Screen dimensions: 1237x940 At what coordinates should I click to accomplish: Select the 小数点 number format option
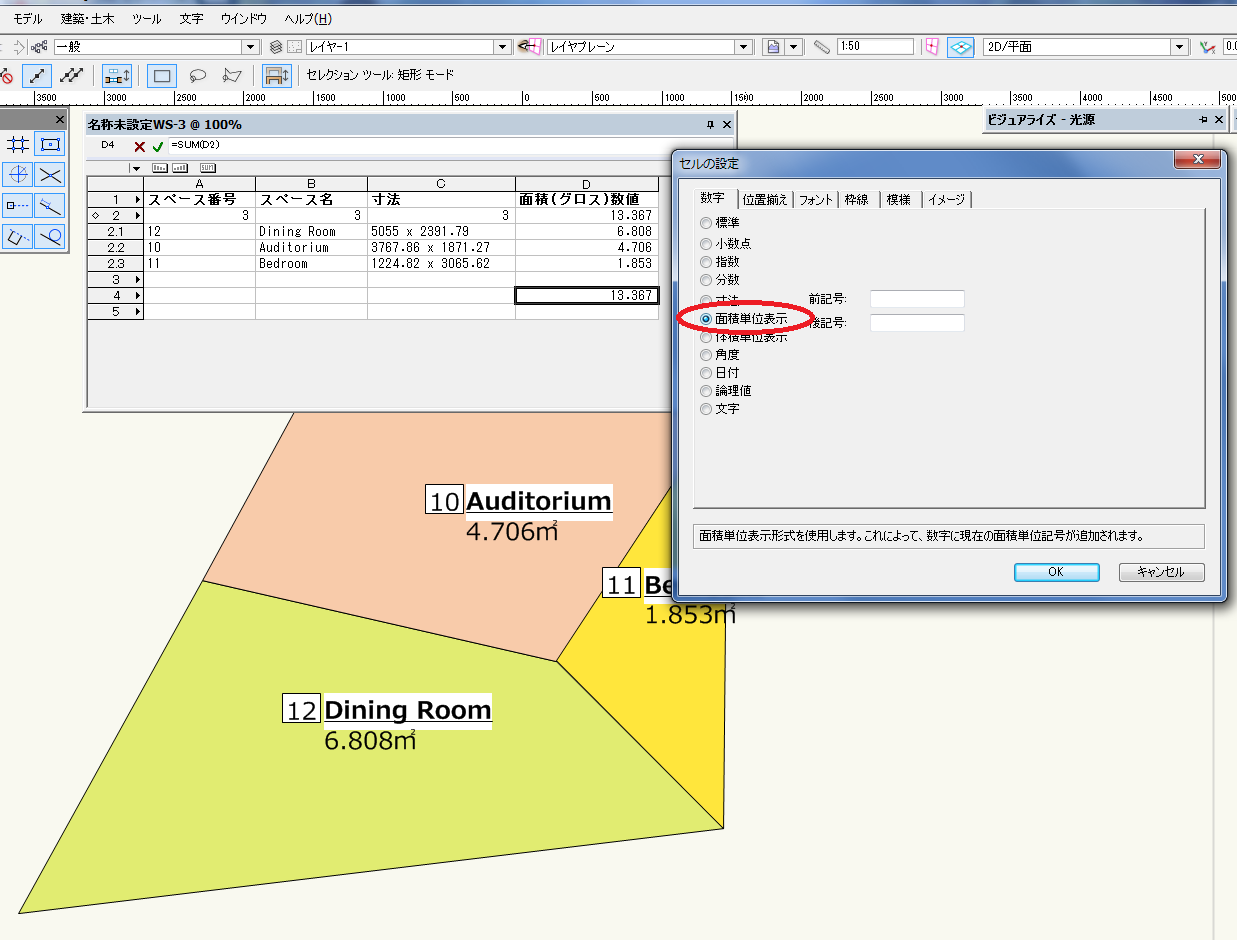point(707,244)
